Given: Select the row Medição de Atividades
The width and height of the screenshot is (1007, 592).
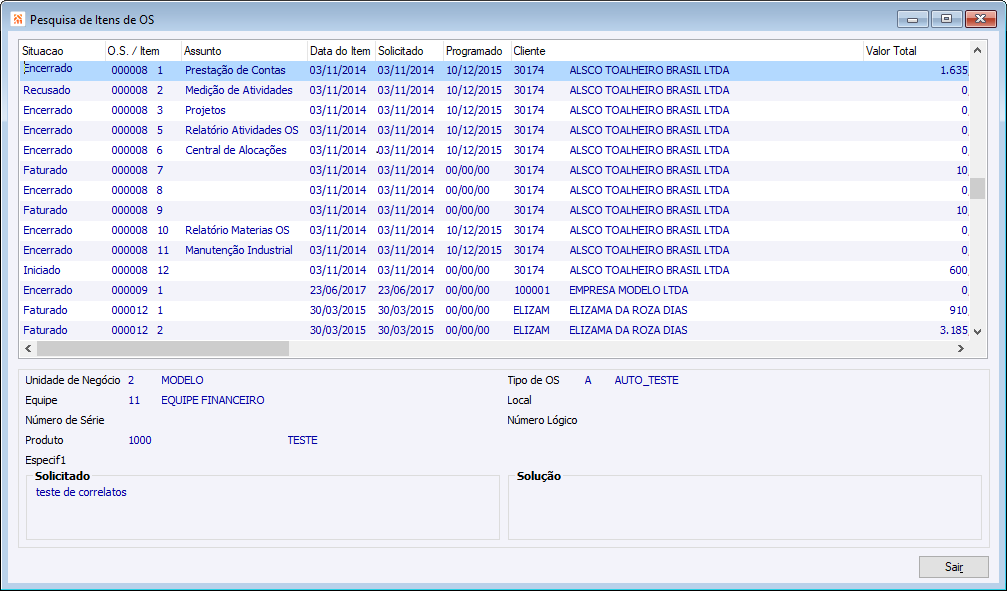Looking at the screenshot, I should coord(495,91).
